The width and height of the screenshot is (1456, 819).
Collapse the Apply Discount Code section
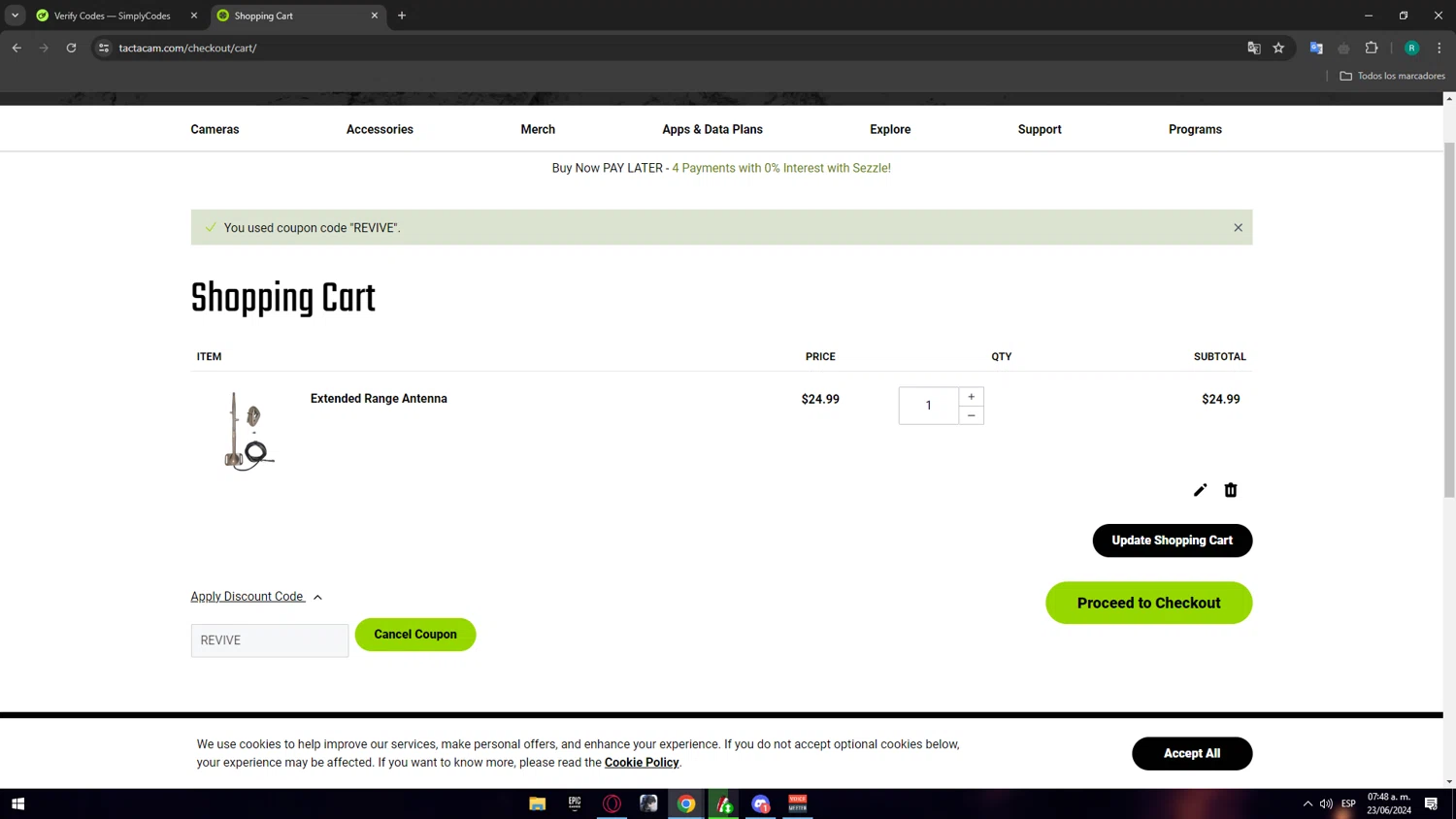tap(256, 597)
